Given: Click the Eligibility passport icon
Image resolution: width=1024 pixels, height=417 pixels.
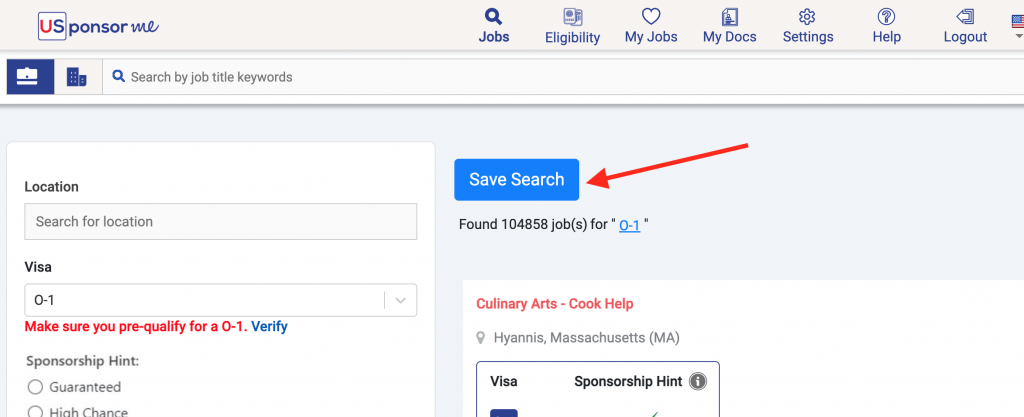Looking at the screenshot, I should pyautogui.click(x=572, y=16).
